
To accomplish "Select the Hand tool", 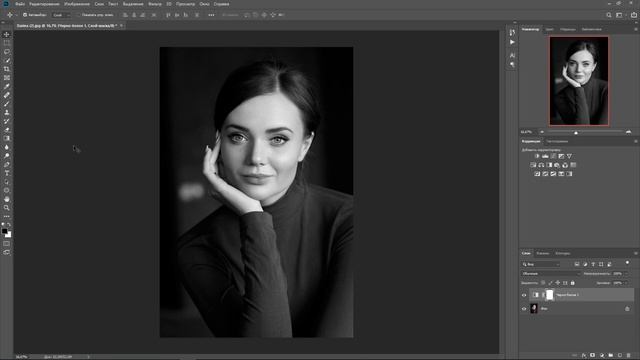I will click(x=7, y=199).
